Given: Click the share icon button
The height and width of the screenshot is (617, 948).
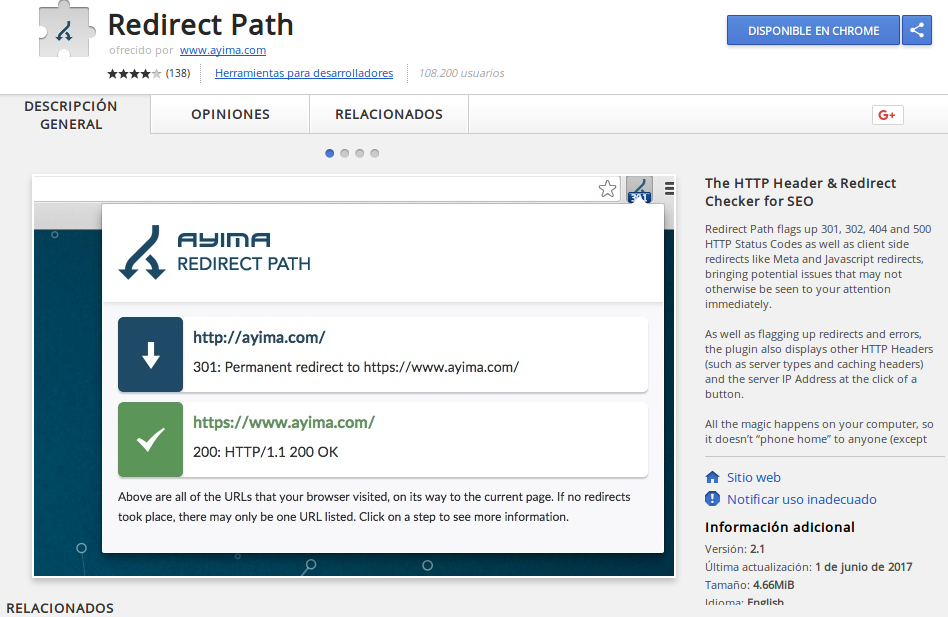Looking at the screenshot, I should click(917, 30).
